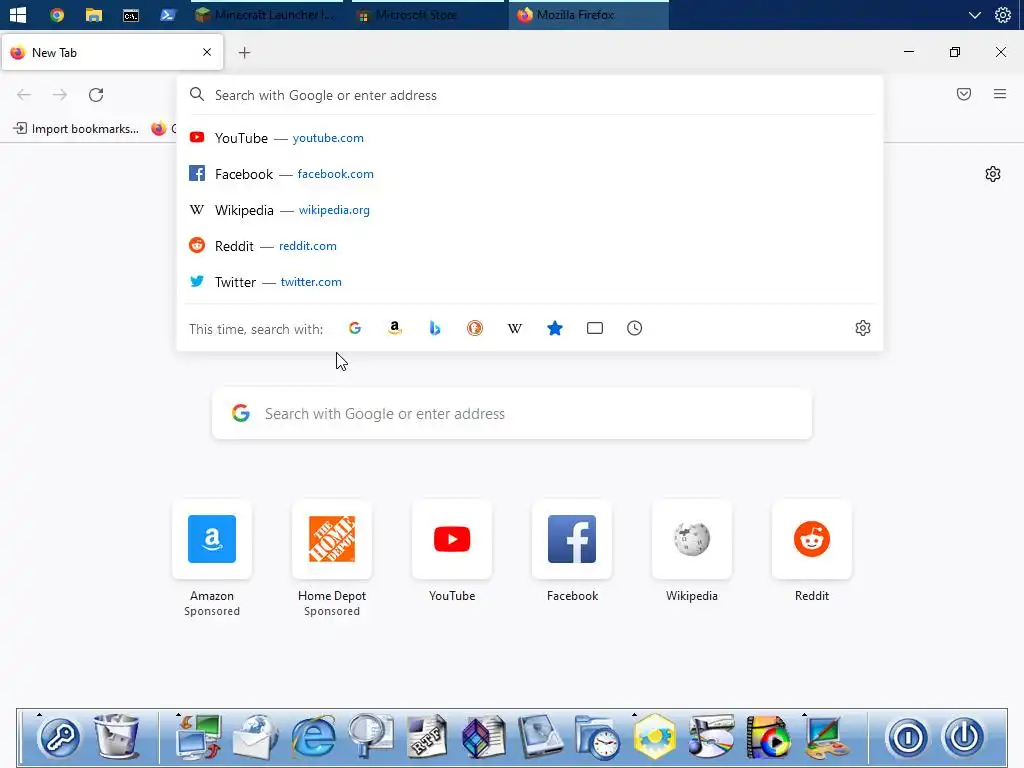This screenshot has height=768, width=1024.
Task: Open settings gear on top taskbar
Action: pos(1002,14)
